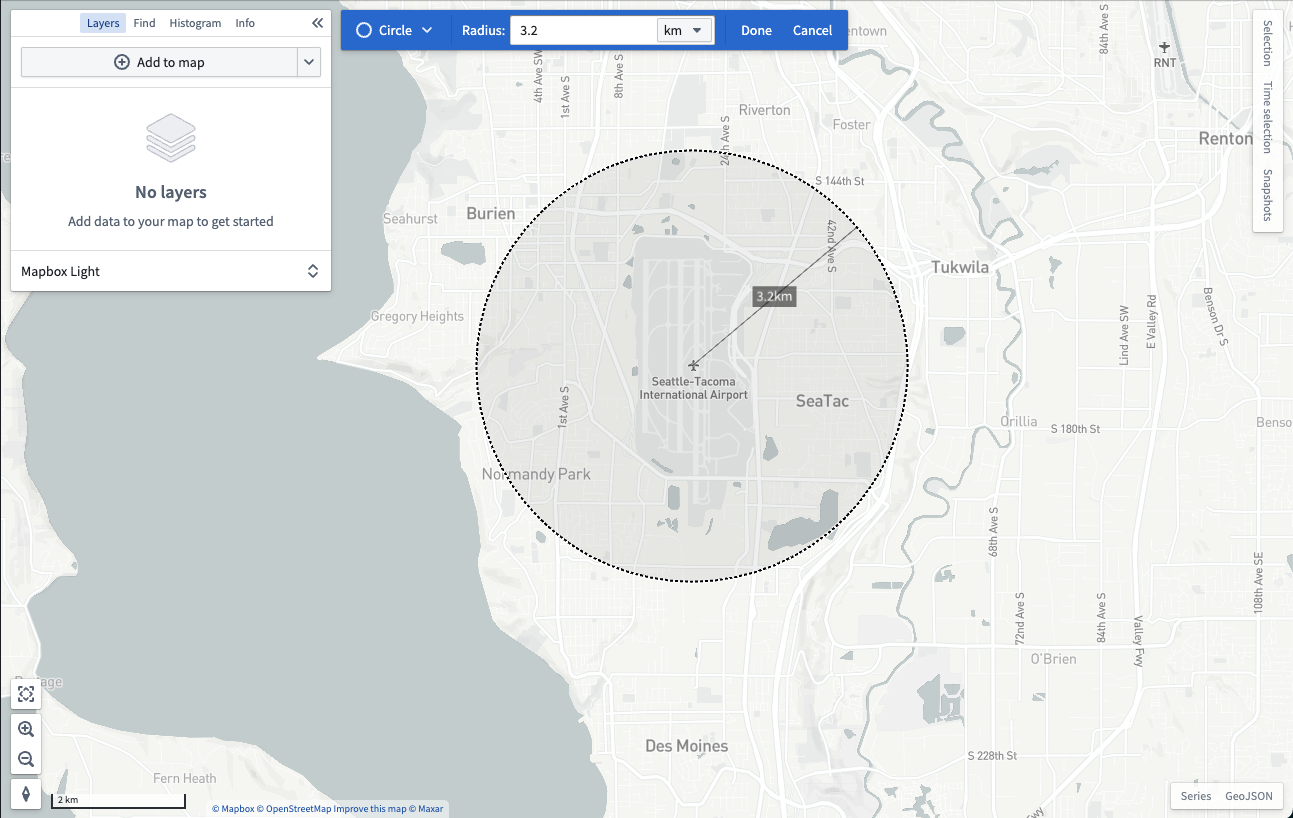
Task: Switch to the Find tab
Action: pos(144,23)
